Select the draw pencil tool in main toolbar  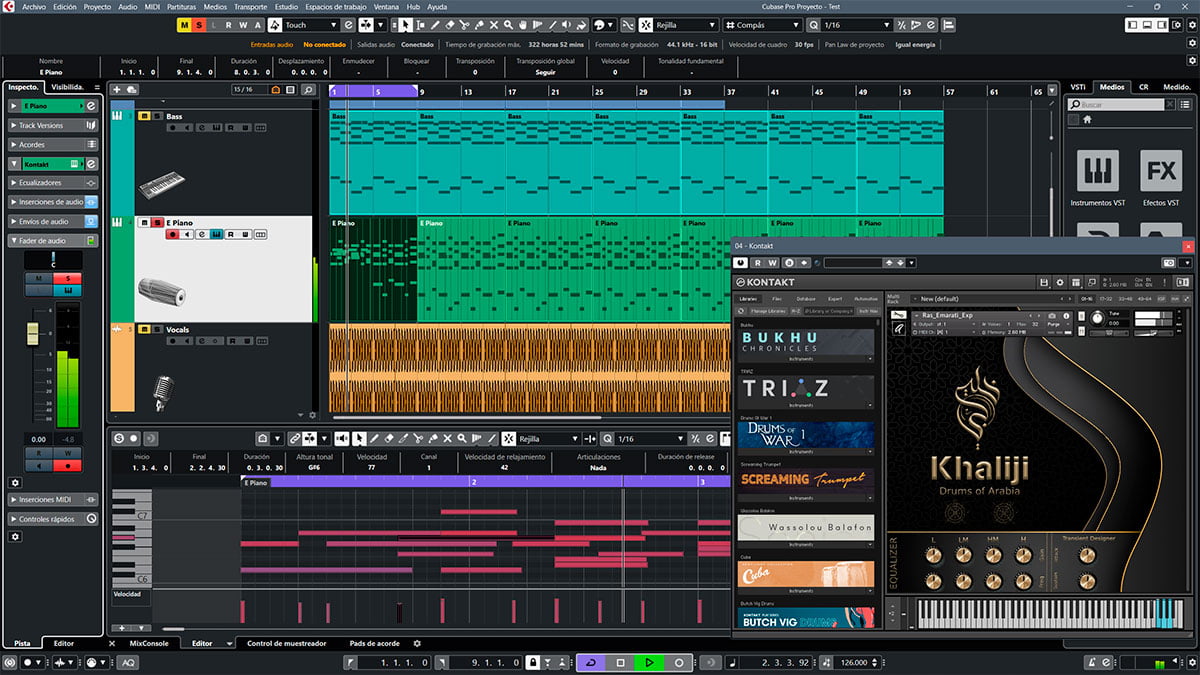435,24
